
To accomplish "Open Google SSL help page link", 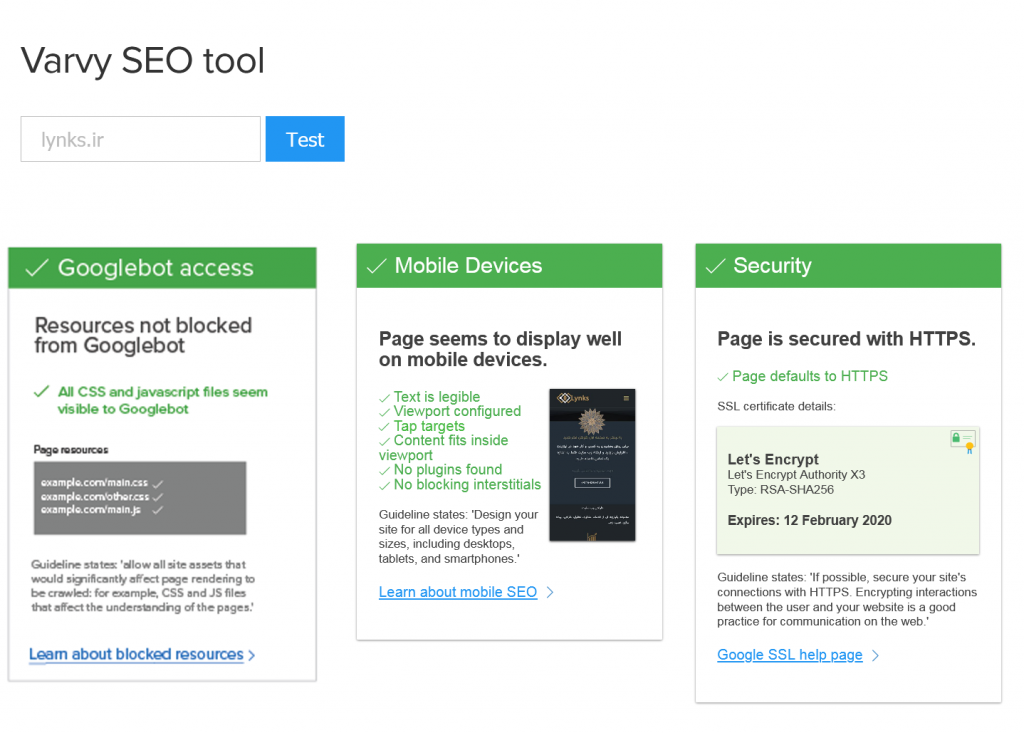I will click(790, 655).
